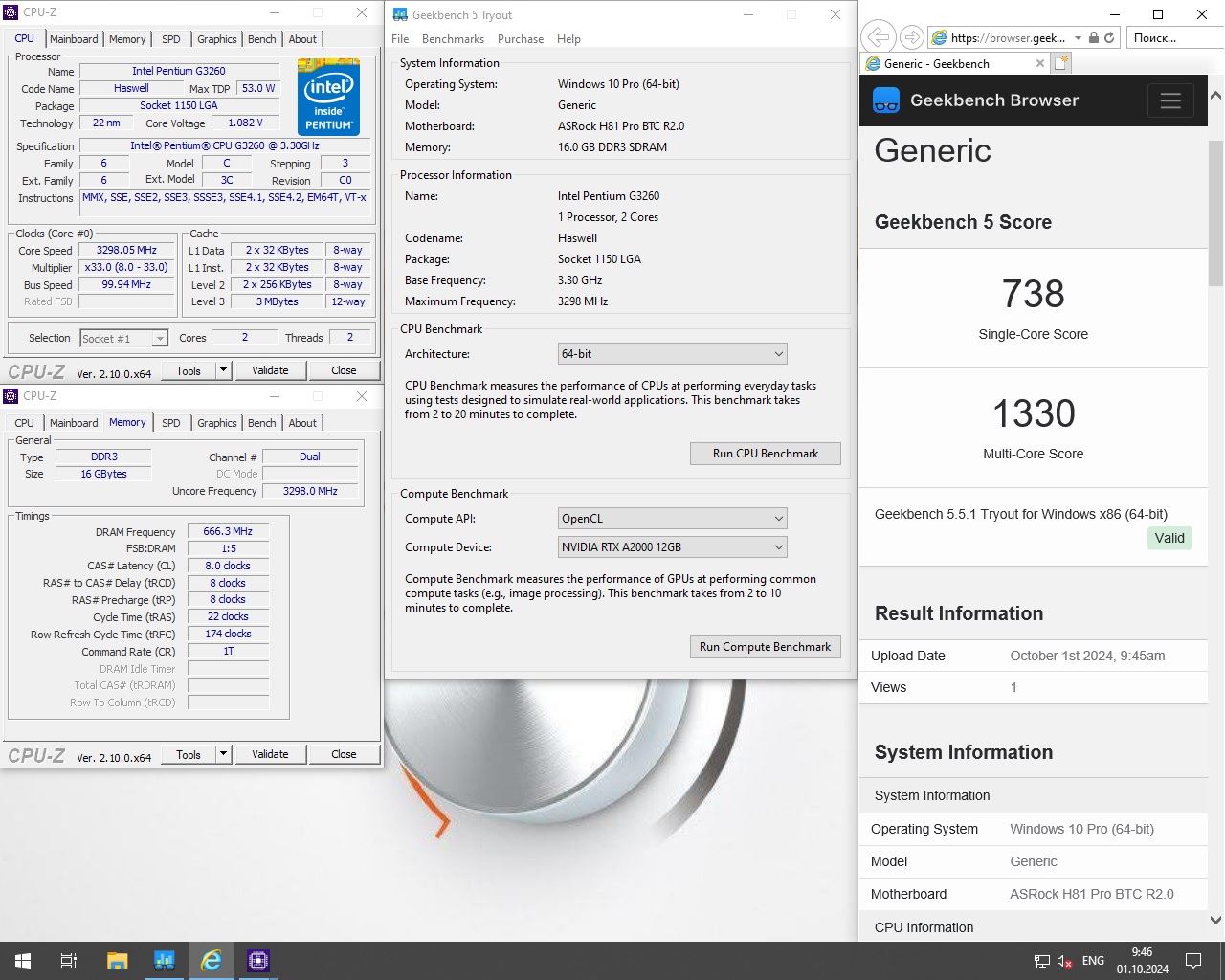Click Close button in lower CPU-Z window

tap(344, 754)
